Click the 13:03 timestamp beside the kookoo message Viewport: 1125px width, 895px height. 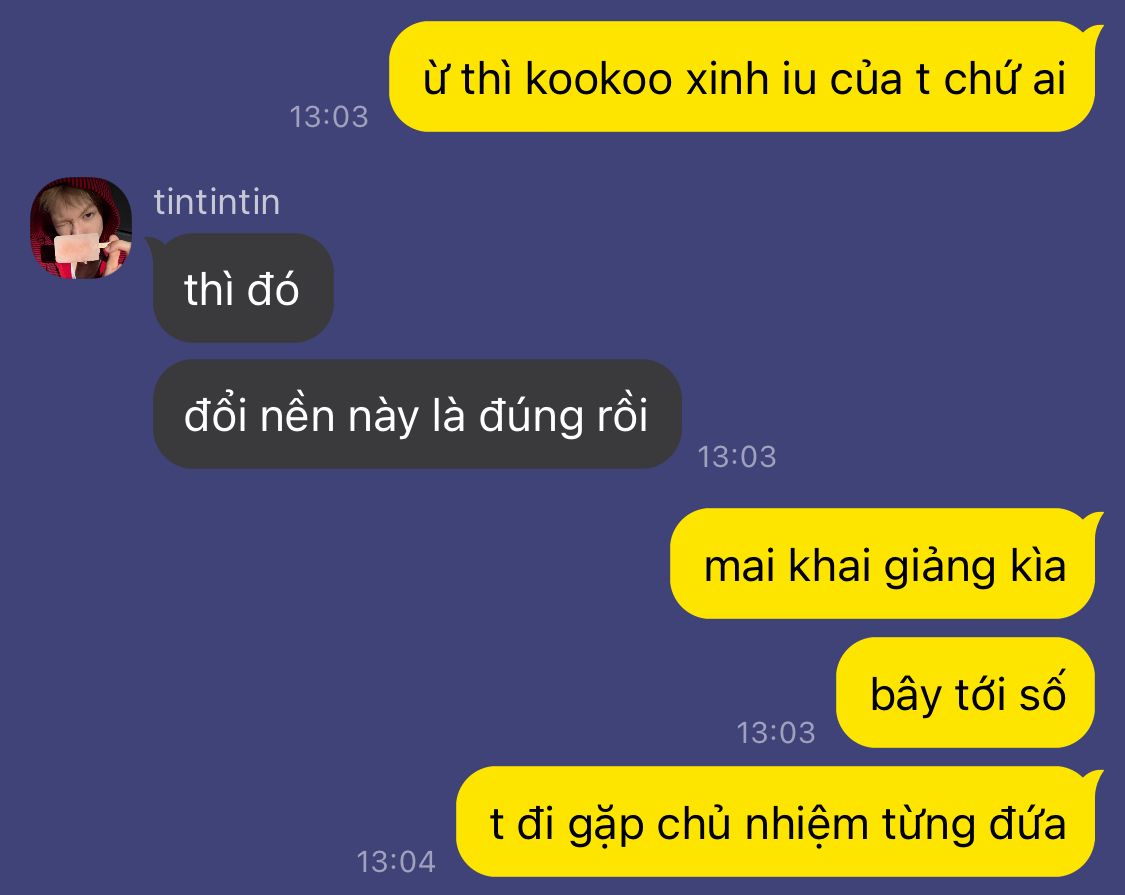coord(329,116)
